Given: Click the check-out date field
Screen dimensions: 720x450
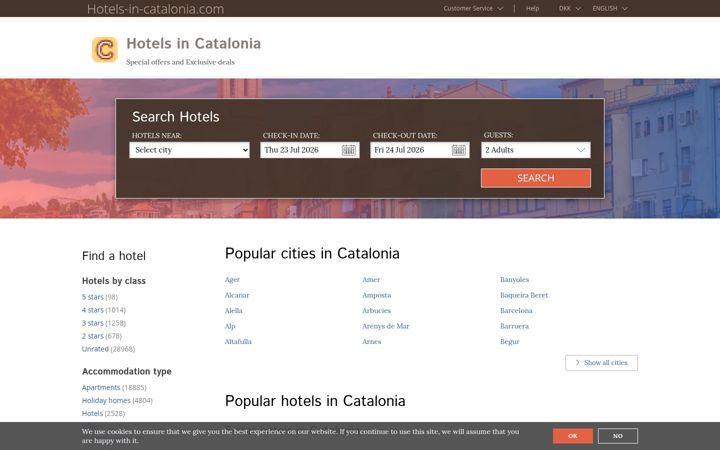Looking at the screenshot, I should [420, 150].
